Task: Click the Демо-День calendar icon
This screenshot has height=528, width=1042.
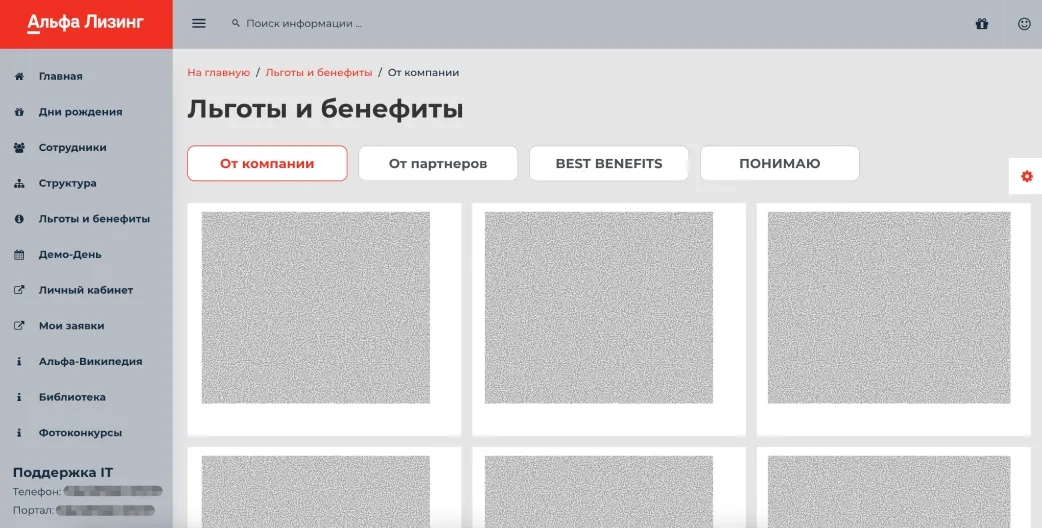Action: 19,255
